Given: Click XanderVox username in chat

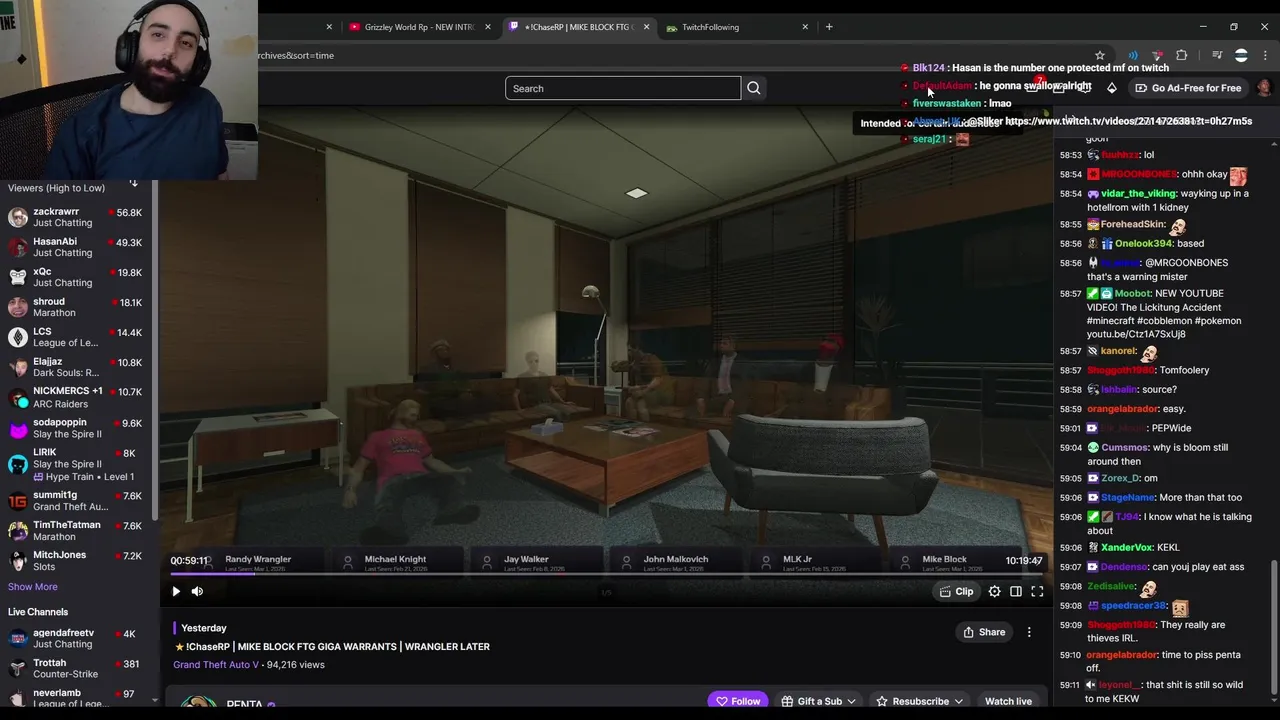Looking at the screenshot, I should 1126,547.
